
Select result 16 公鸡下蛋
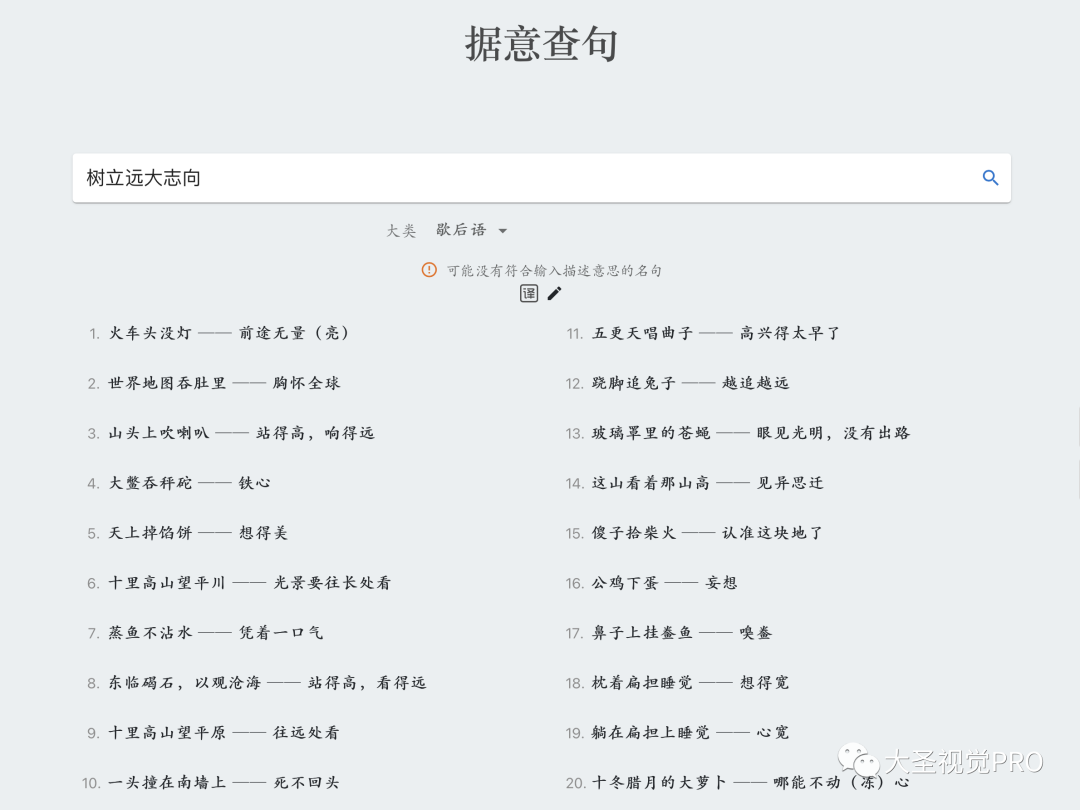pyautogui.click(x=664, y=583)
